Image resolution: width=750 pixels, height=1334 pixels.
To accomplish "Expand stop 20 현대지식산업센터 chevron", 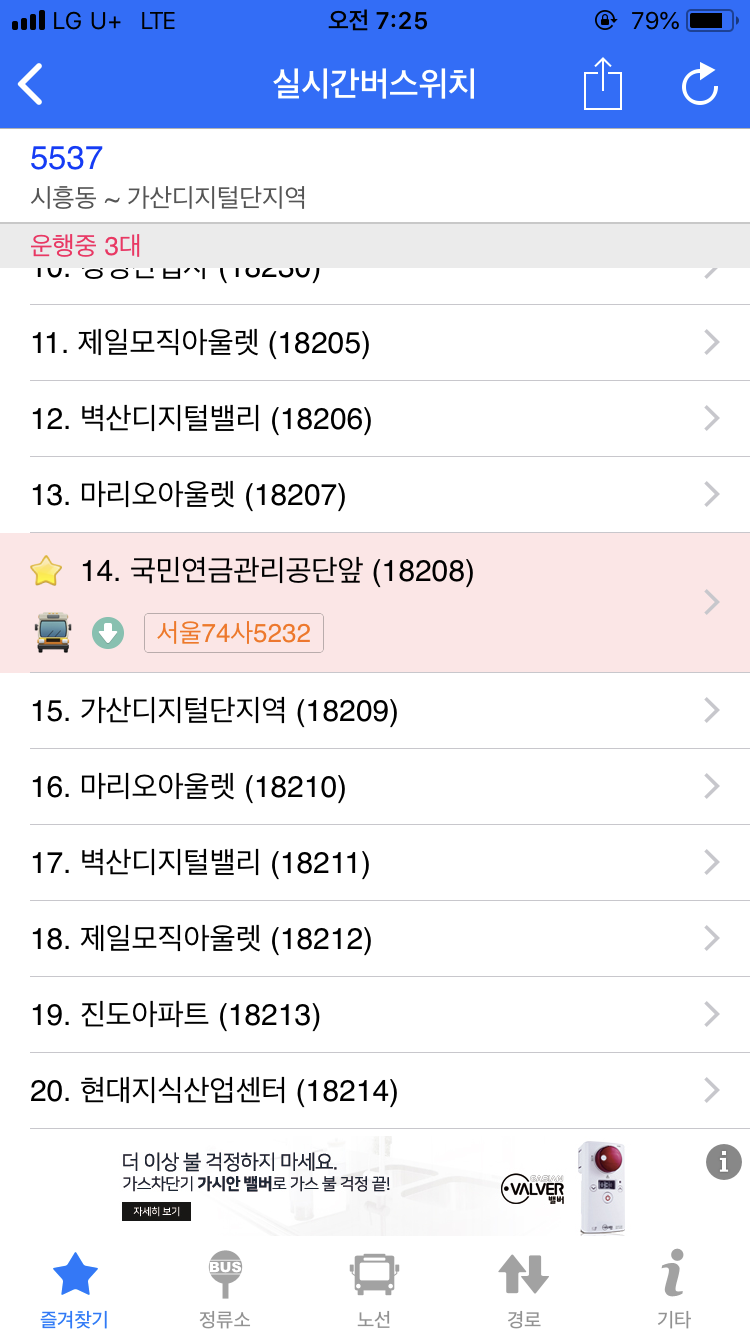I will pyautogui.click(x=712, y=1090).
